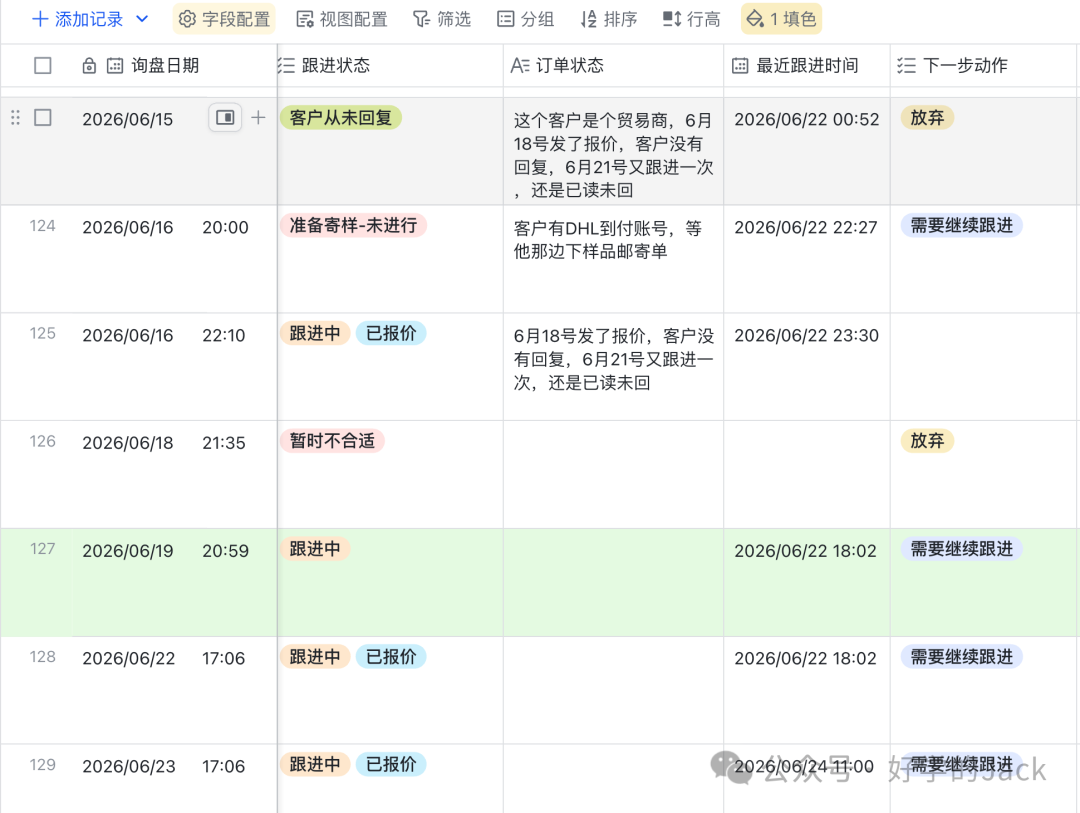Screen dimensions: 1080x813
Task: Adjust 行高 row height
Action: (x=692, y=19)
